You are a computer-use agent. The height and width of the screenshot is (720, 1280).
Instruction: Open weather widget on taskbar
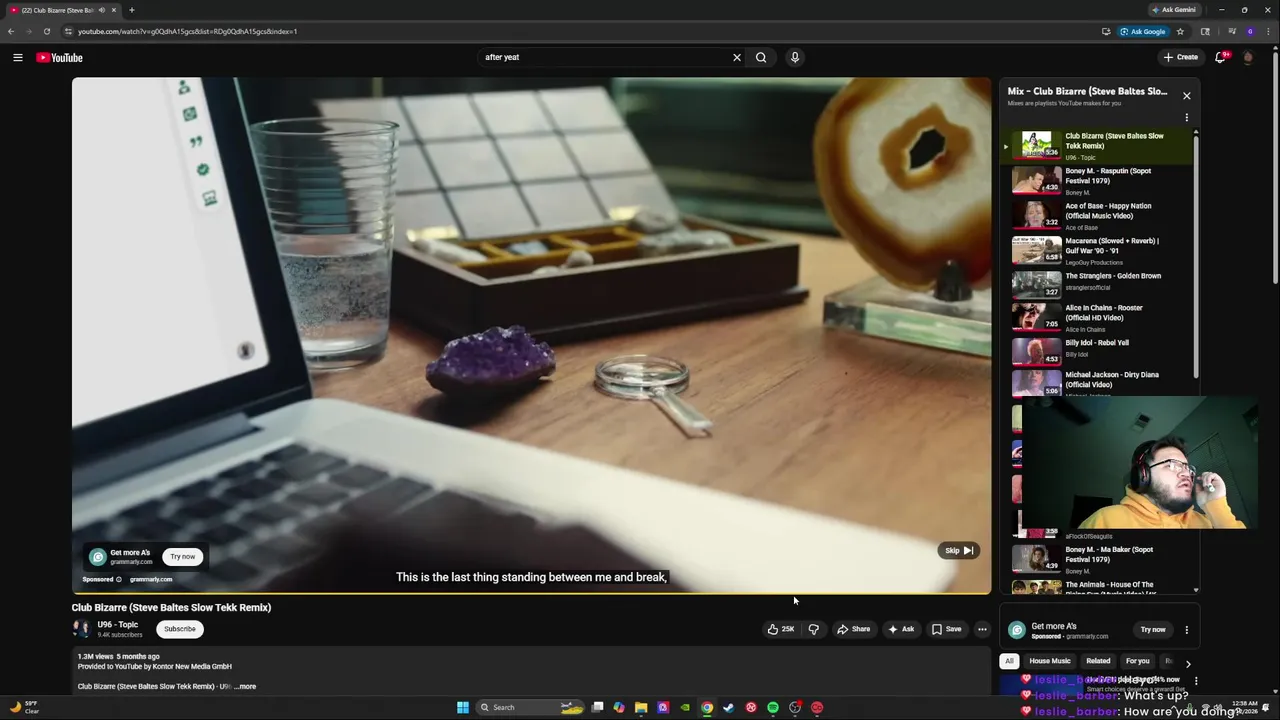click(x=25, y=707)
